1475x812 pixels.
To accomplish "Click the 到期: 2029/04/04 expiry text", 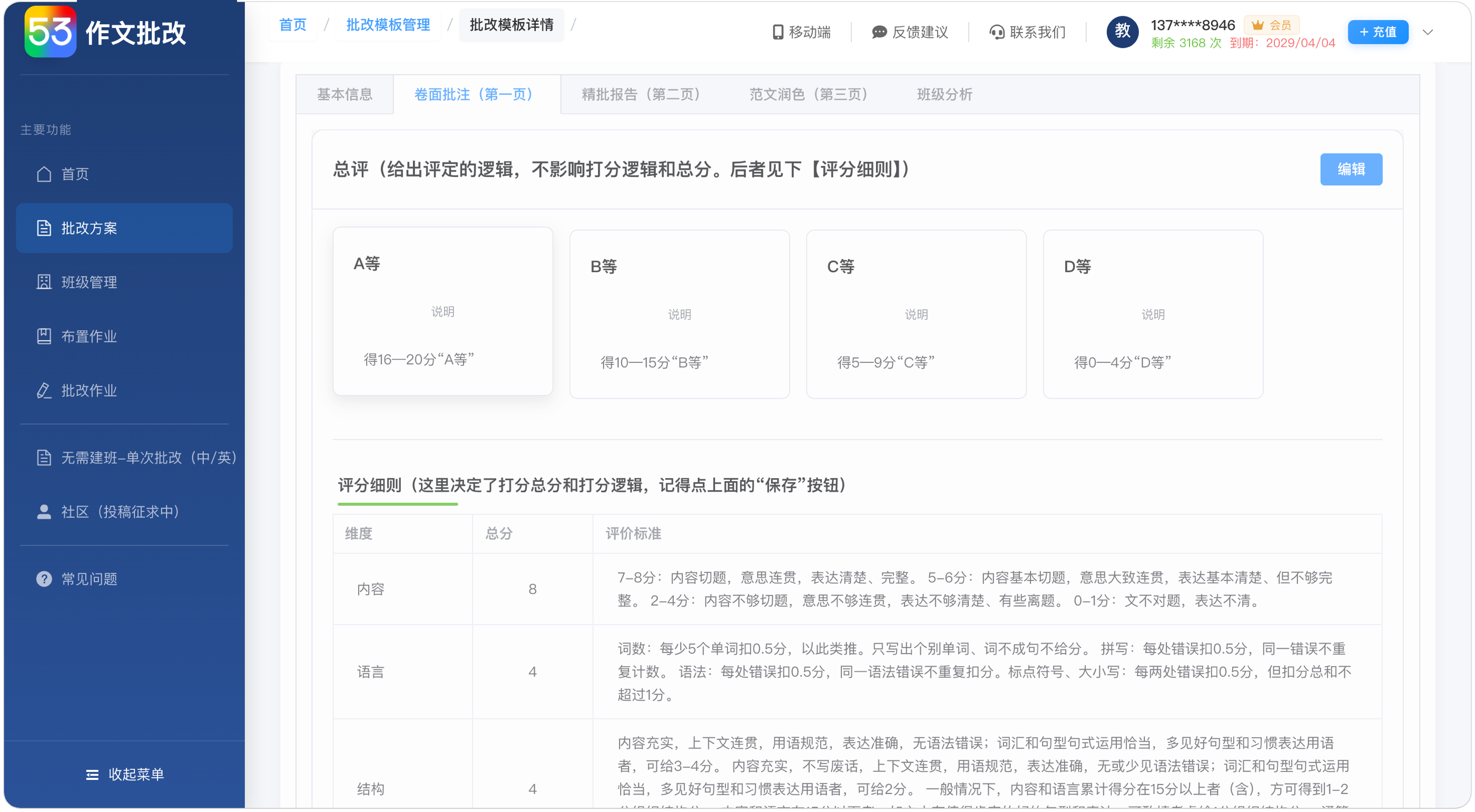I will coord(1282,43).
